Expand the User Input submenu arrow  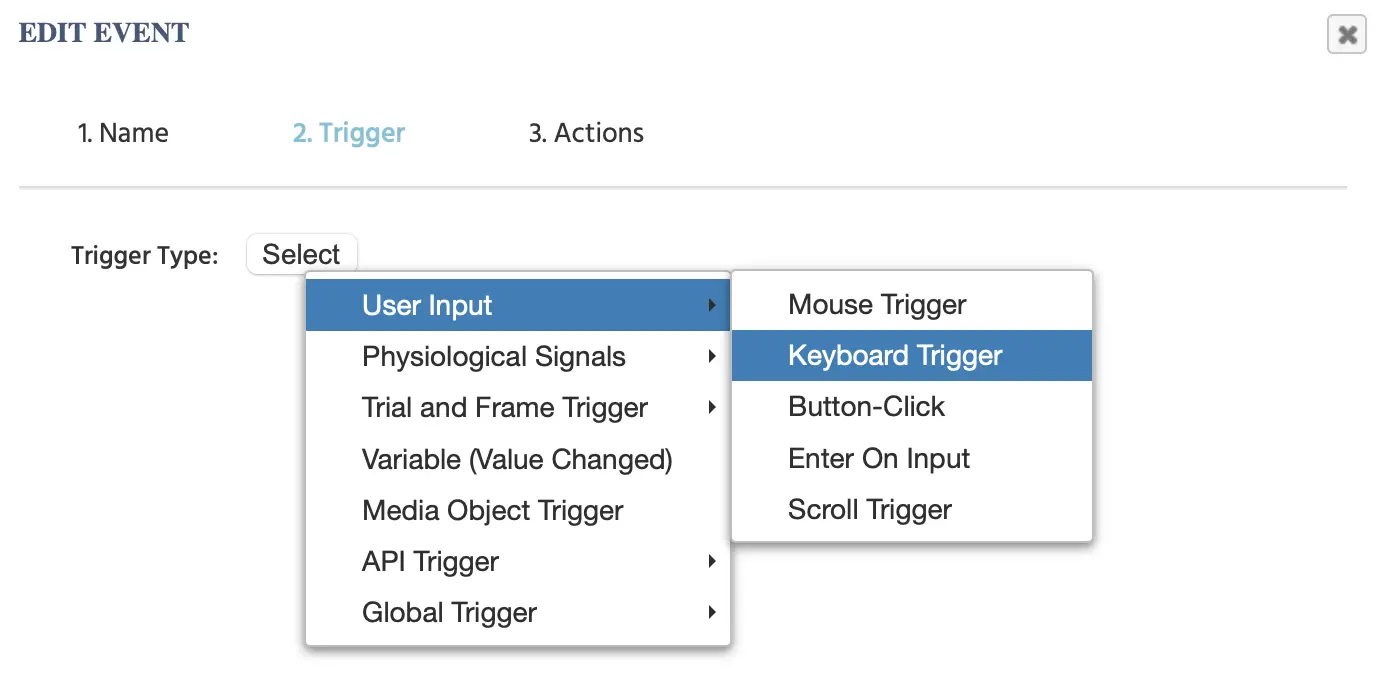pyautogui.click(x=712, y=305)
